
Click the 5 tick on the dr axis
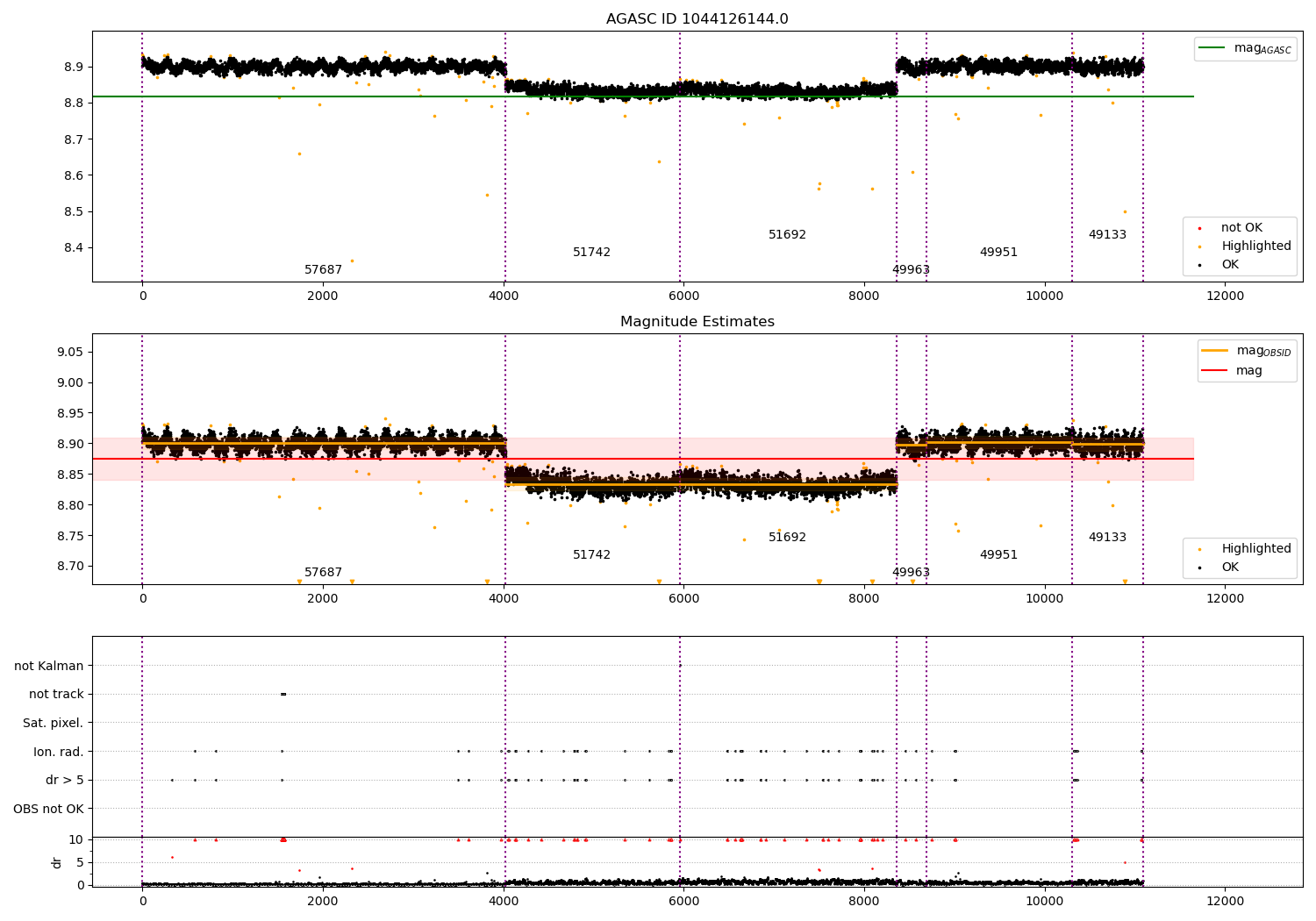pos(80,863)
